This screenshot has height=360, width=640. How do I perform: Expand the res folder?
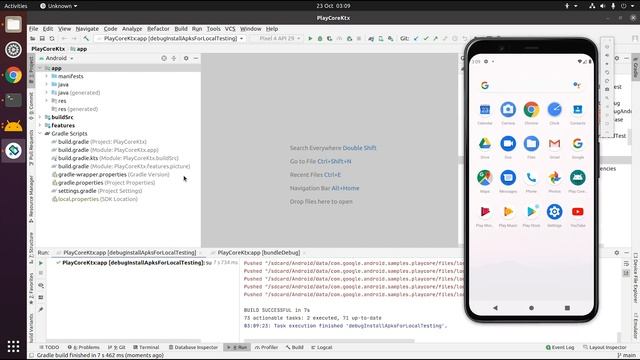[x=47, y=101]
